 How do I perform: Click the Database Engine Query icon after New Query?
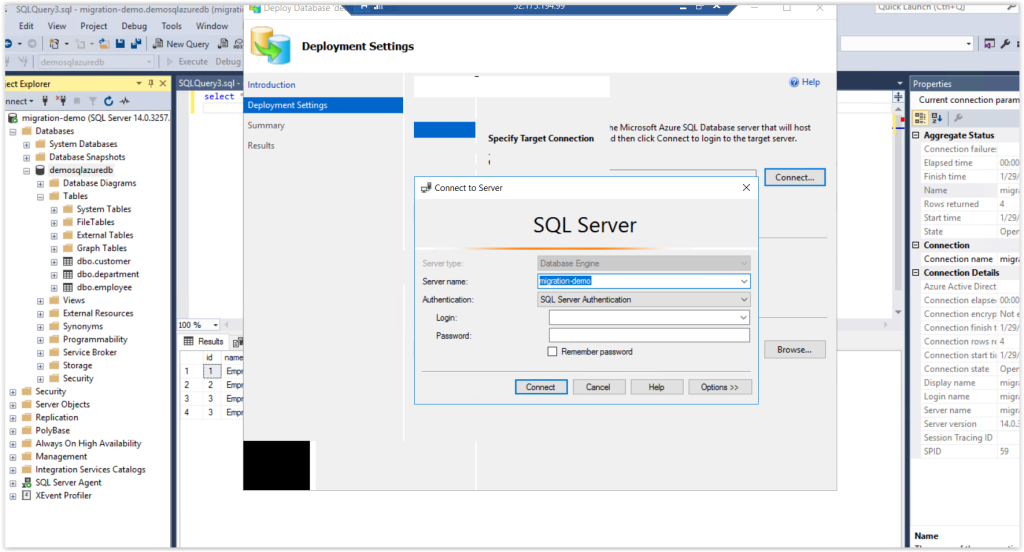click(223, 44)
